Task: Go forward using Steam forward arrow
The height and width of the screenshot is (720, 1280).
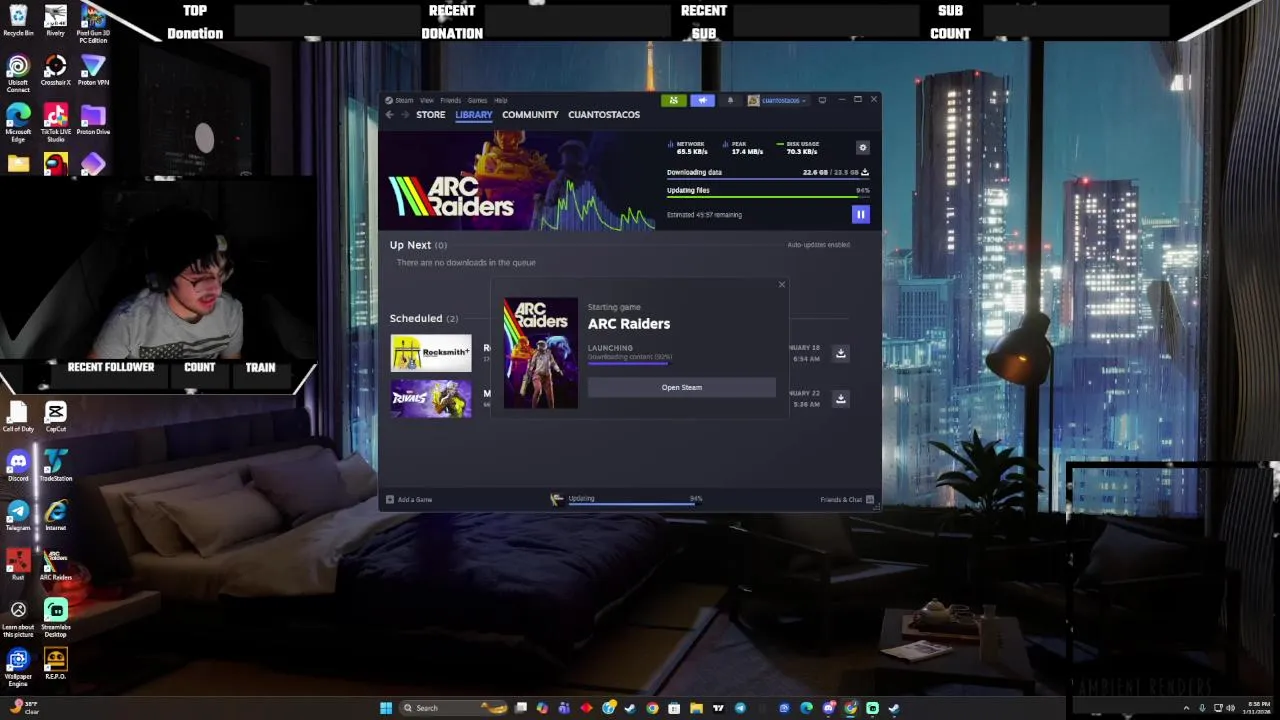Action: click(405, 115)
